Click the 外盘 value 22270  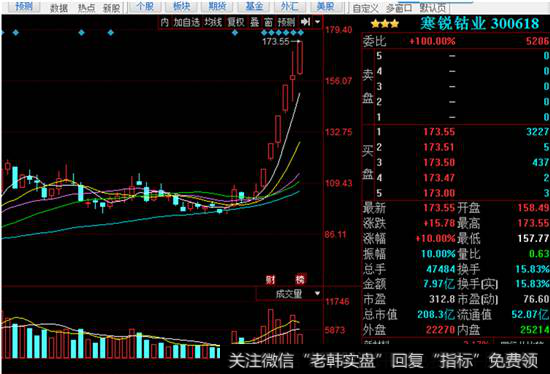coord(441,330)
